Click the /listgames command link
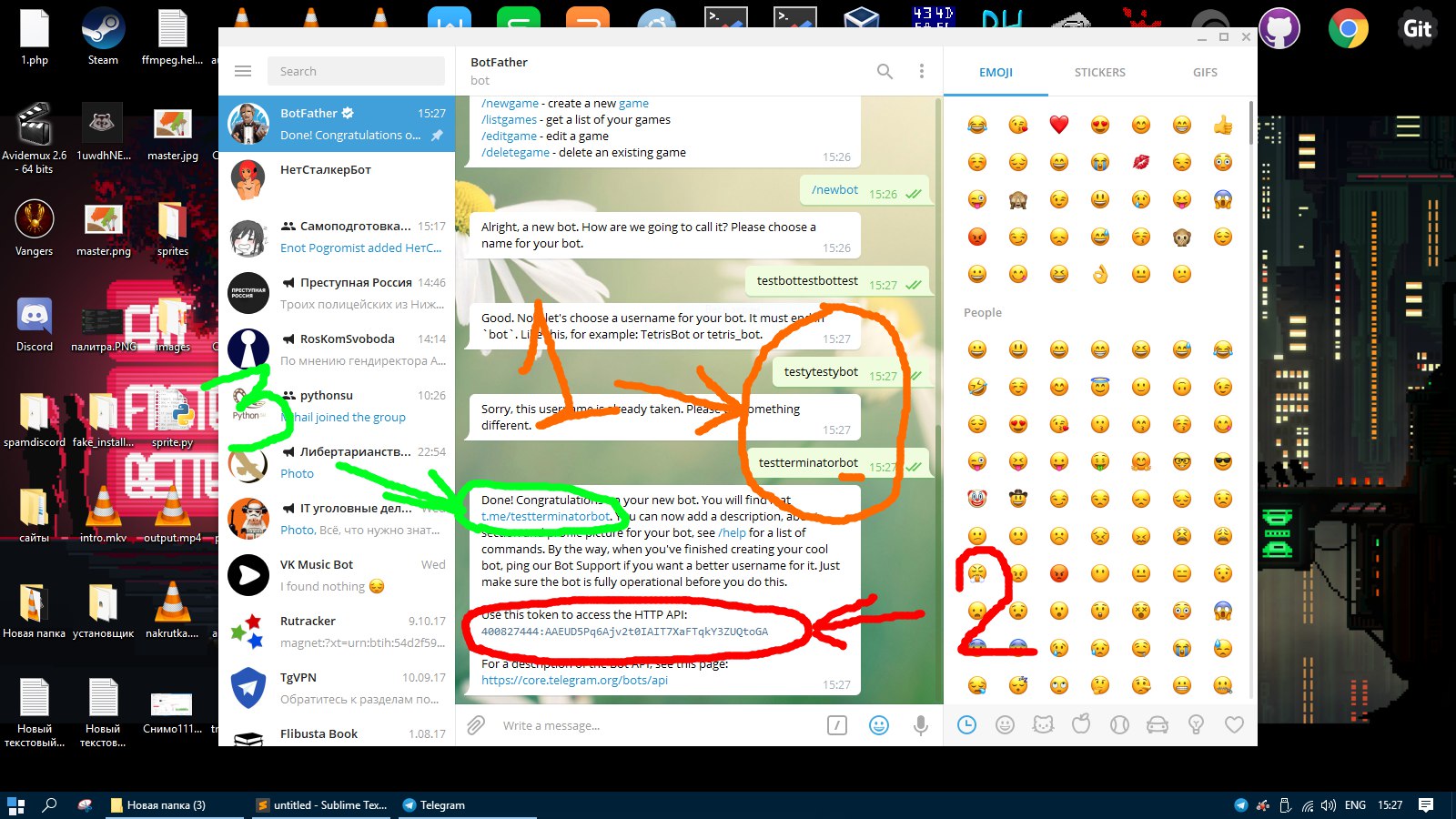This screenshot has width=1456, height=819. pos(509,119)
